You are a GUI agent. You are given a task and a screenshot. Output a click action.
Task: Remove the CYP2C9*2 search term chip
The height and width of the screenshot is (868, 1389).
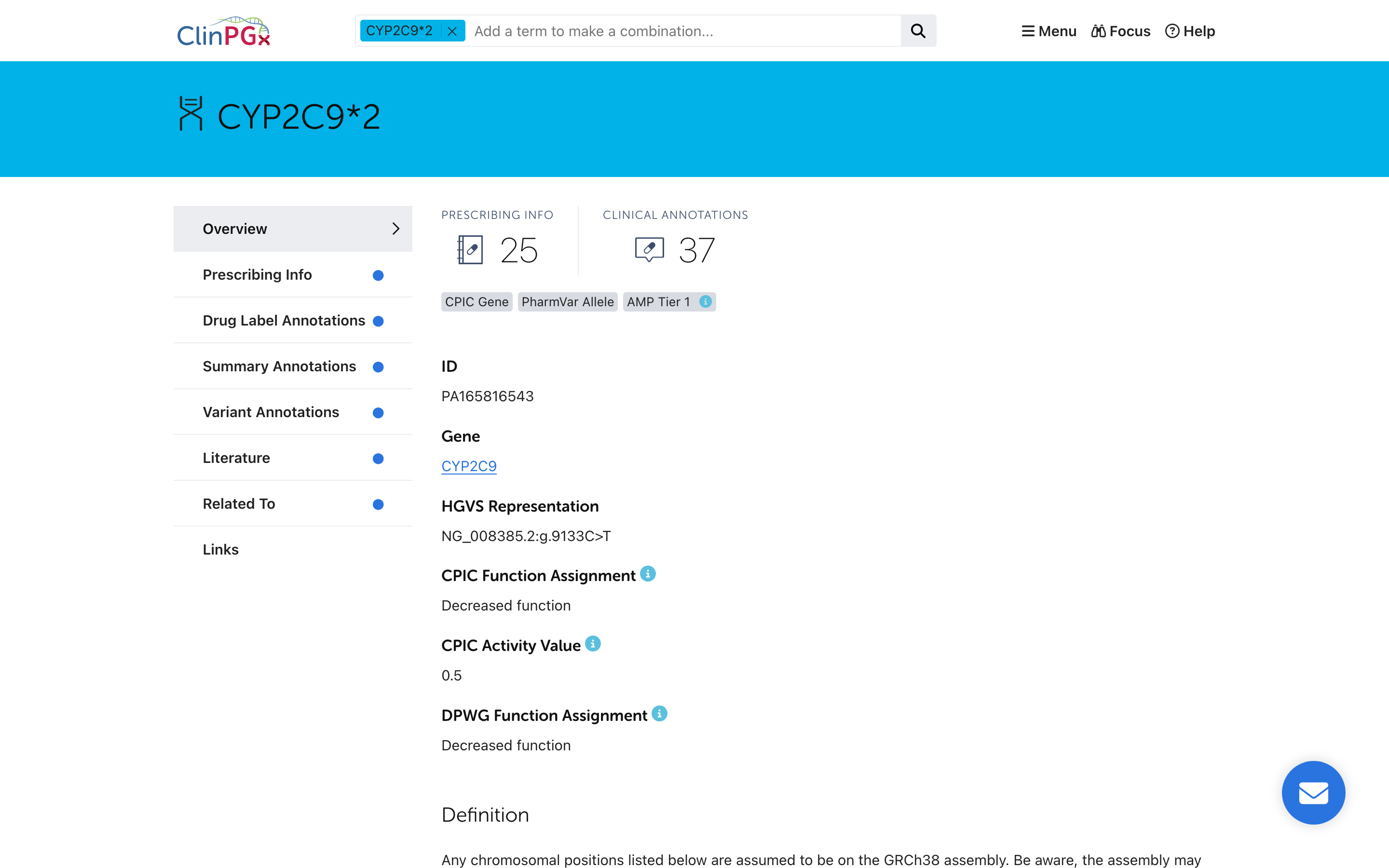[x=452, y=31]
